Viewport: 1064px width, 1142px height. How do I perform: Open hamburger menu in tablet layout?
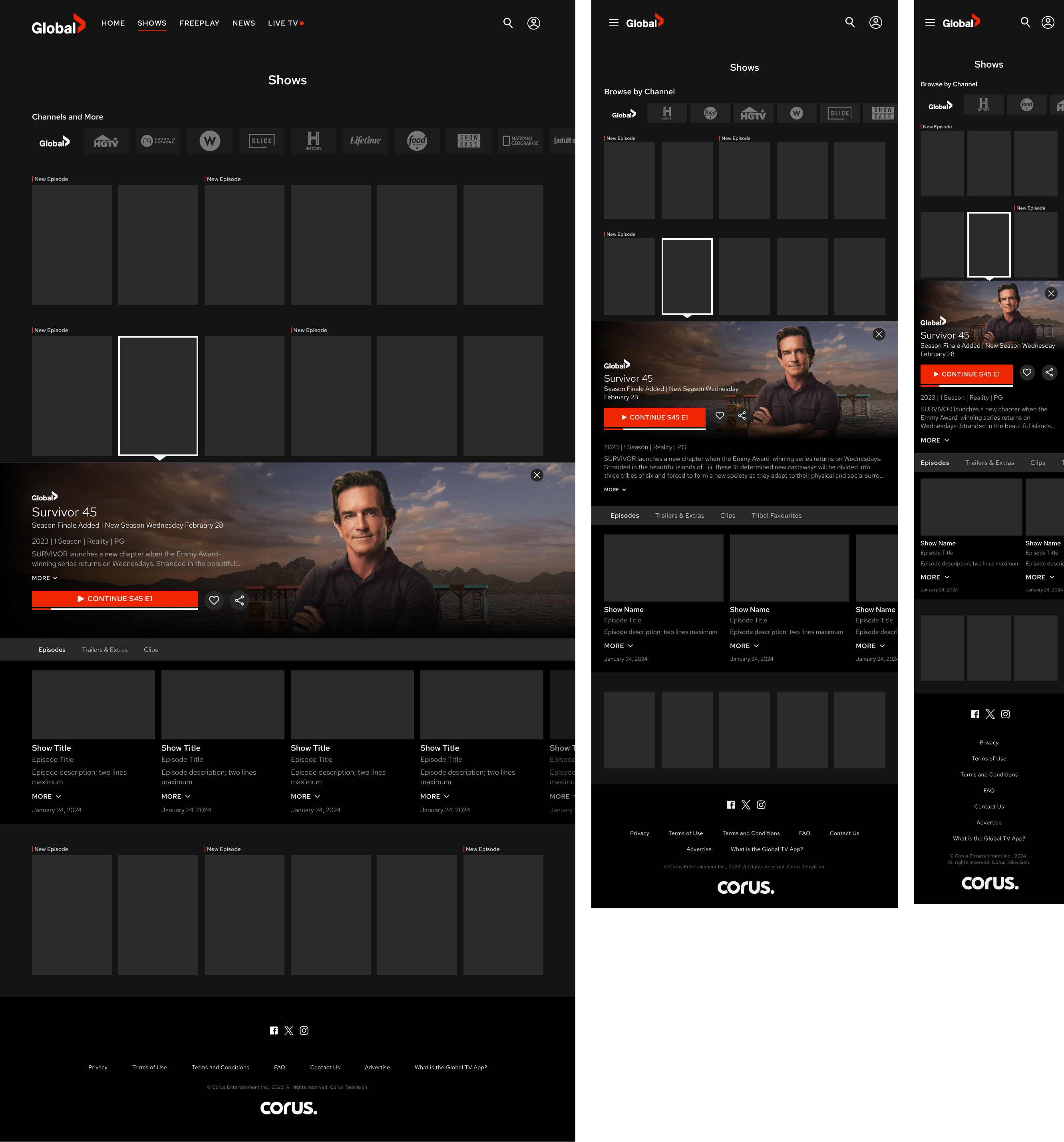point(613,22)
